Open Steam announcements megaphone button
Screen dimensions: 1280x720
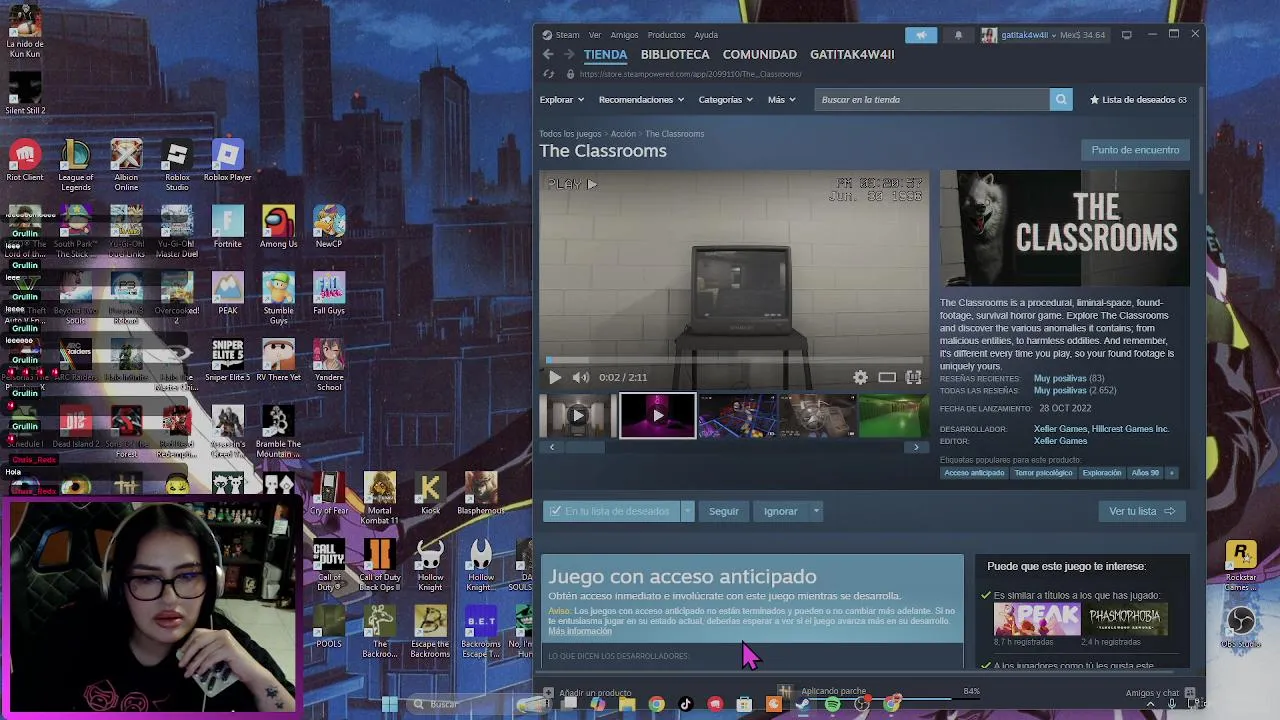click(921, 35)
